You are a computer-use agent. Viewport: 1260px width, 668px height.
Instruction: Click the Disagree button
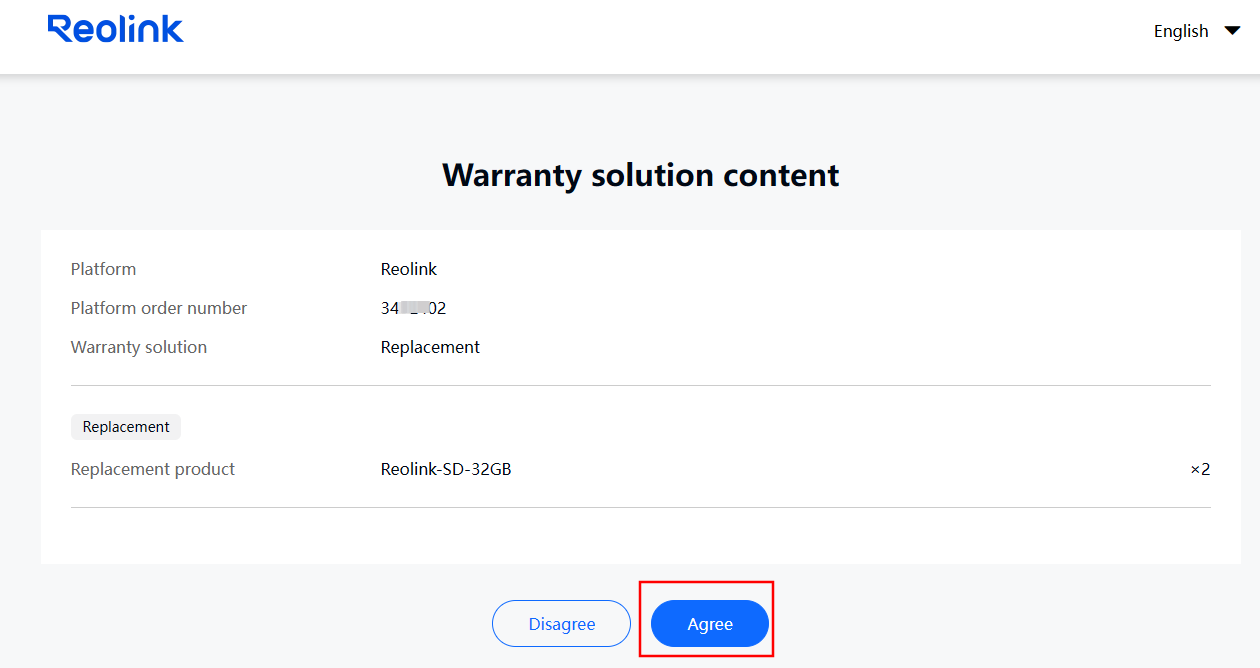pos(562,624)
